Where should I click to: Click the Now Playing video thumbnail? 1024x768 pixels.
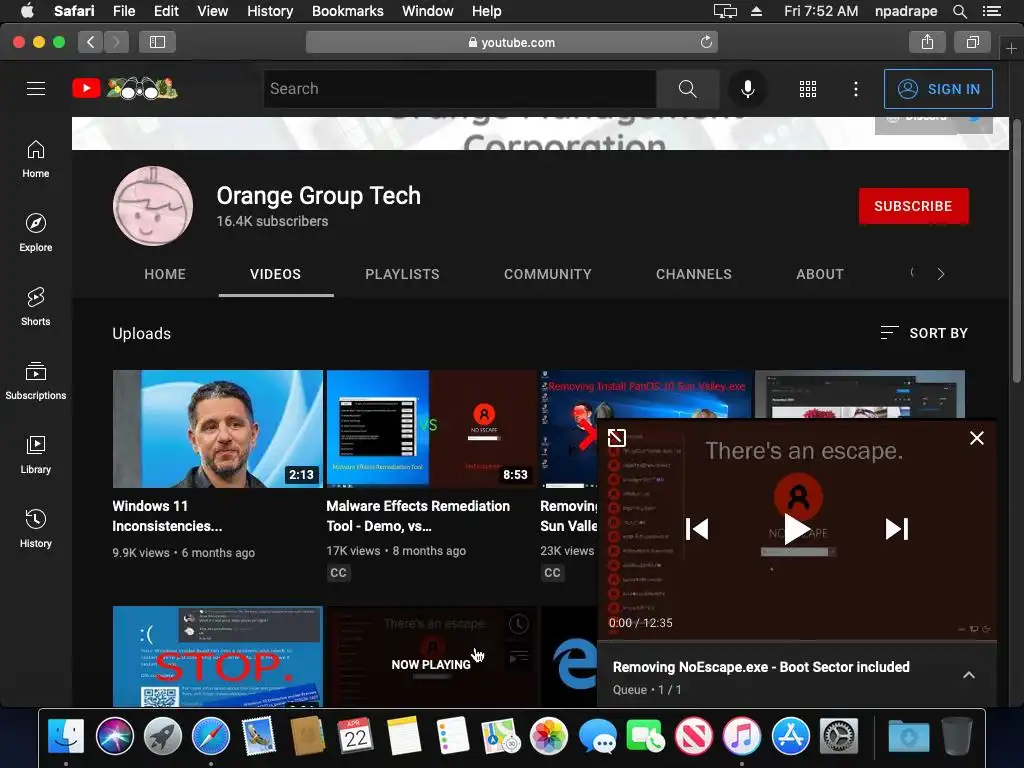tap(431, 656)
